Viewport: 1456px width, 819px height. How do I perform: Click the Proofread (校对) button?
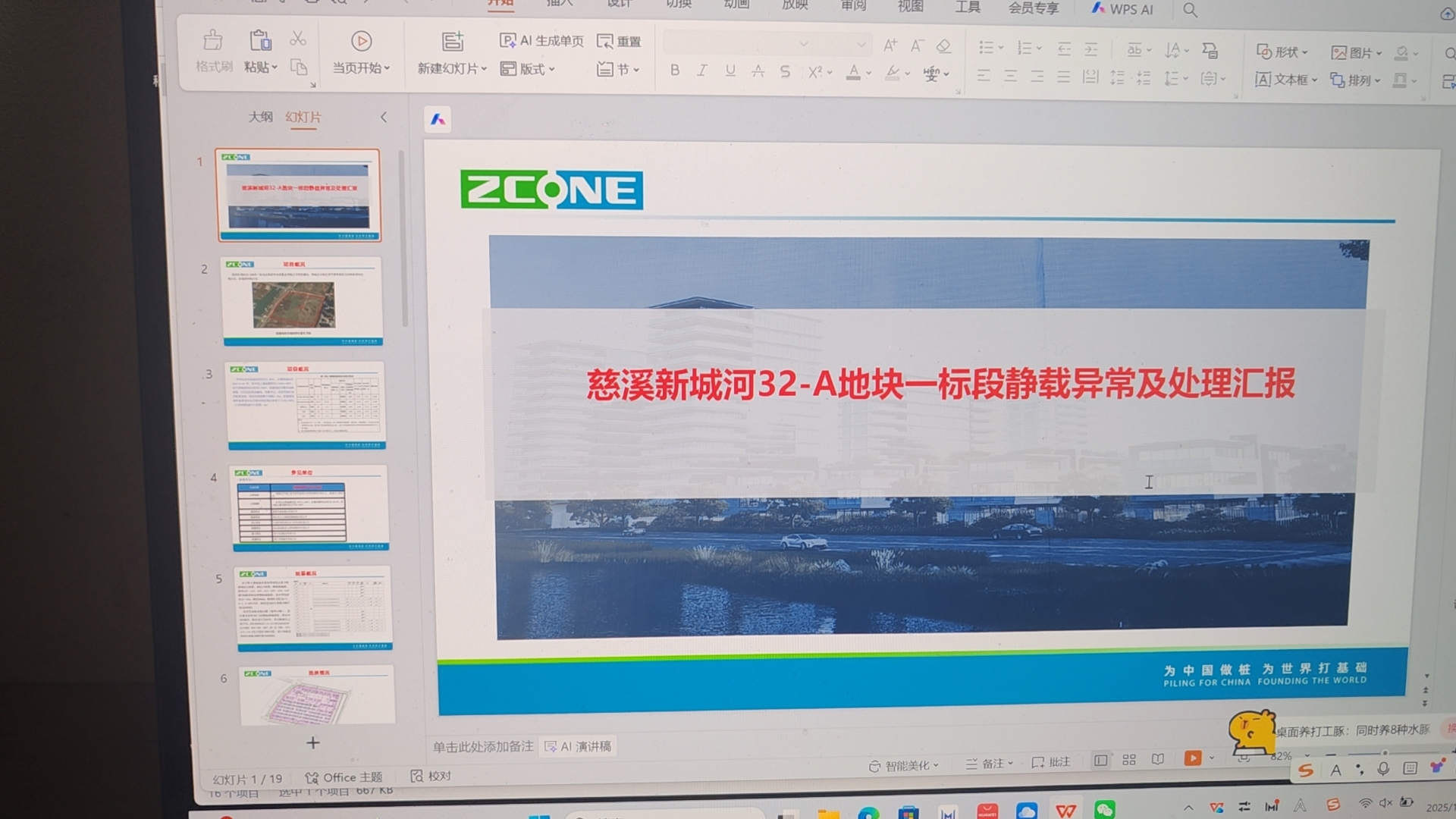point(431,776)
